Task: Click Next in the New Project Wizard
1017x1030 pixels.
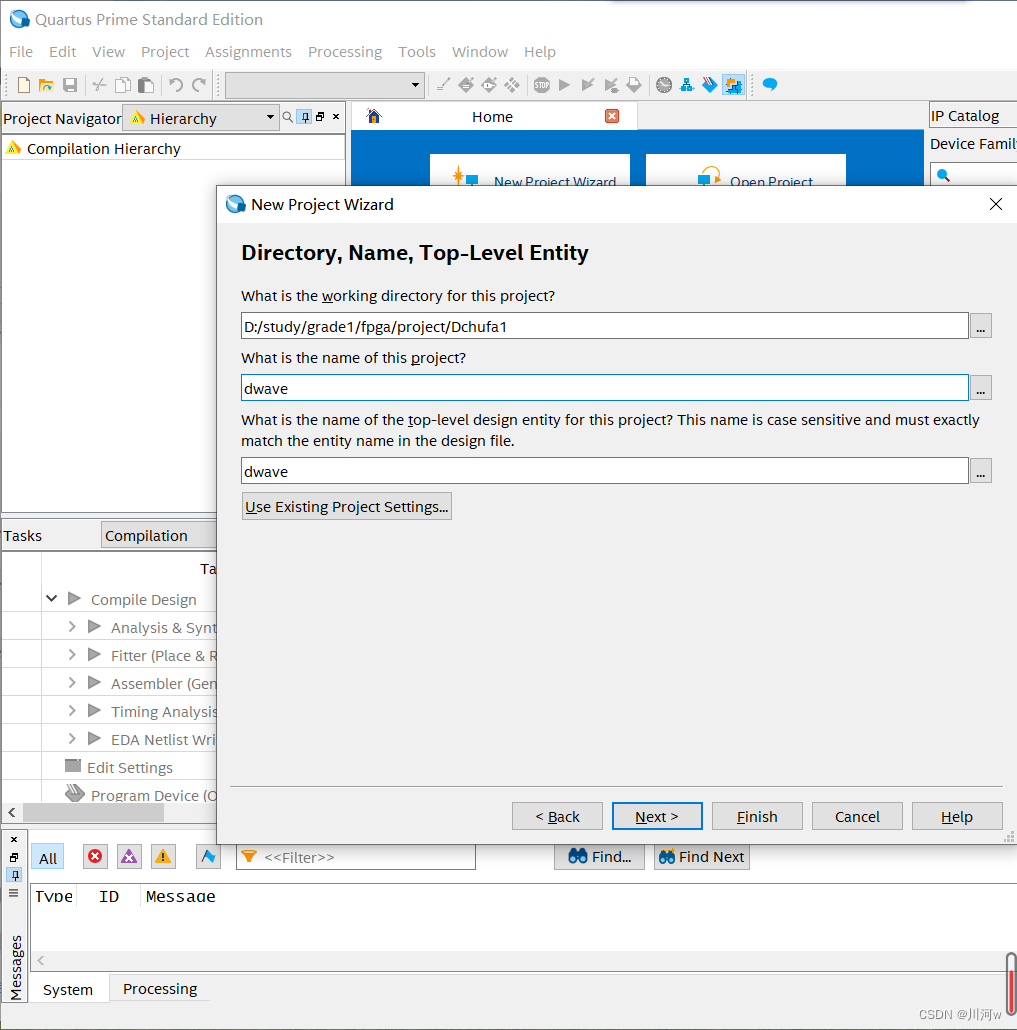Action: (x=657, y=817)
